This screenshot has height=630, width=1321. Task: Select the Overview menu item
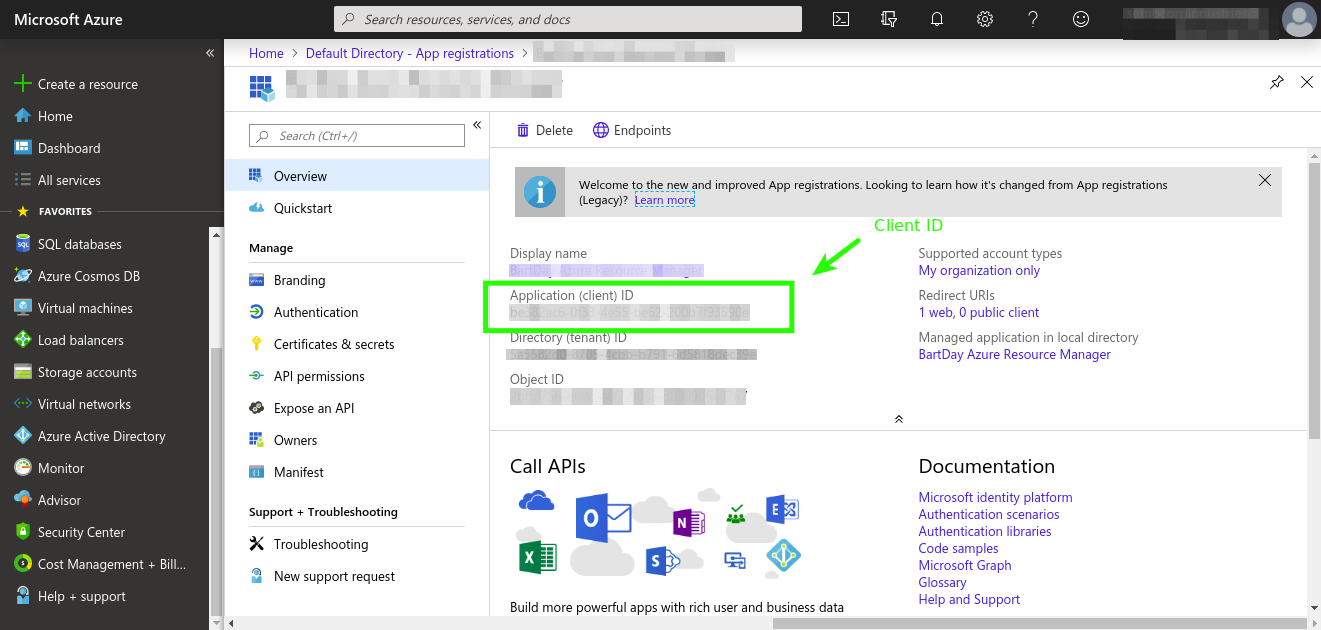pyautogui.click(x=357, y=176)
